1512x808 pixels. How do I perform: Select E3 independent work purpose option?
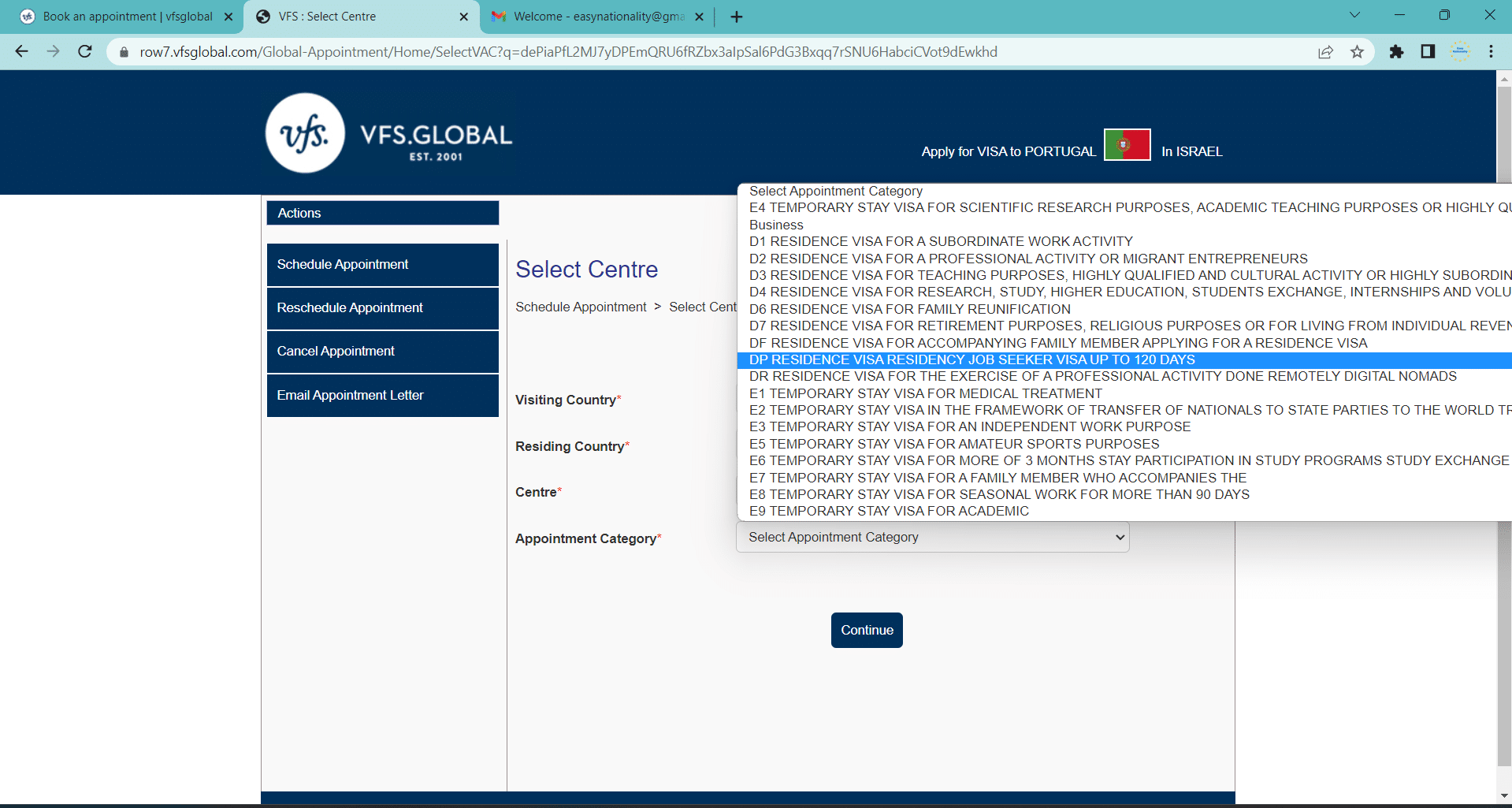coord(1124,426)
